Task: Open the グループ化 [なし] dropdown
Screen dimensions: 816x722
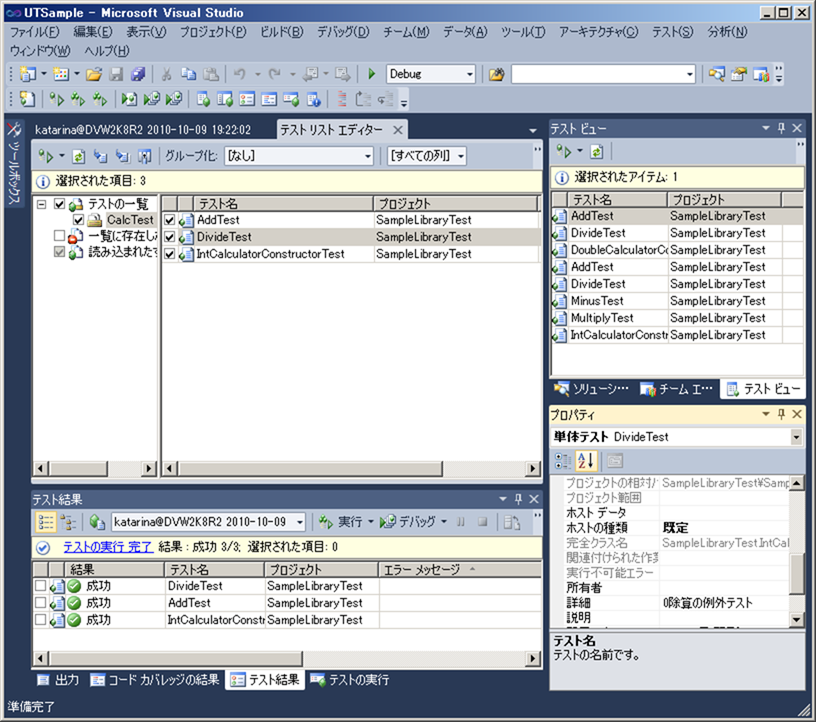Action: click(367, 156)
